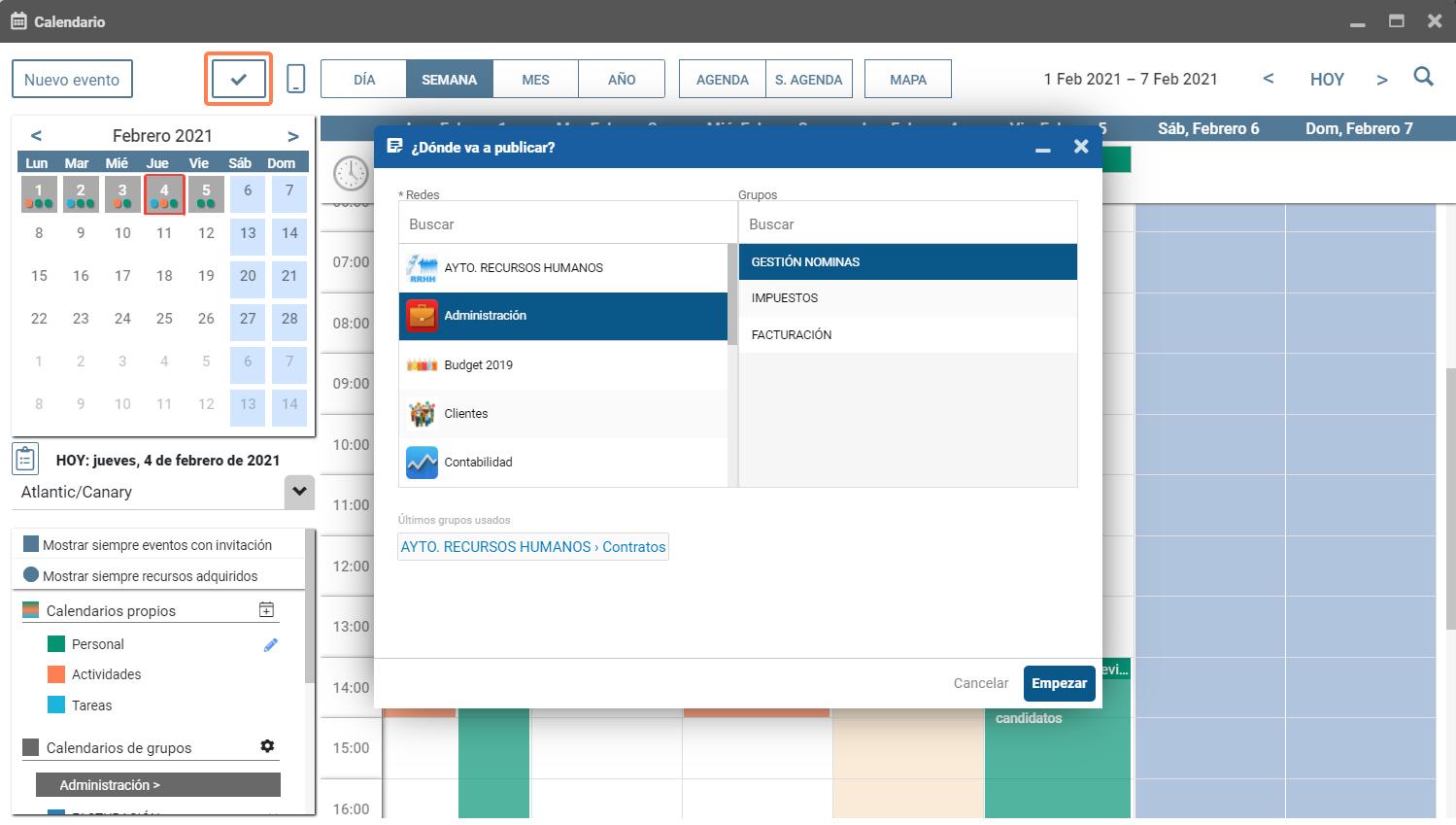Viewport: 1456px width, 825px height.
Task: Click the calendar left panel scrollbar
Action: coord(310,607)
